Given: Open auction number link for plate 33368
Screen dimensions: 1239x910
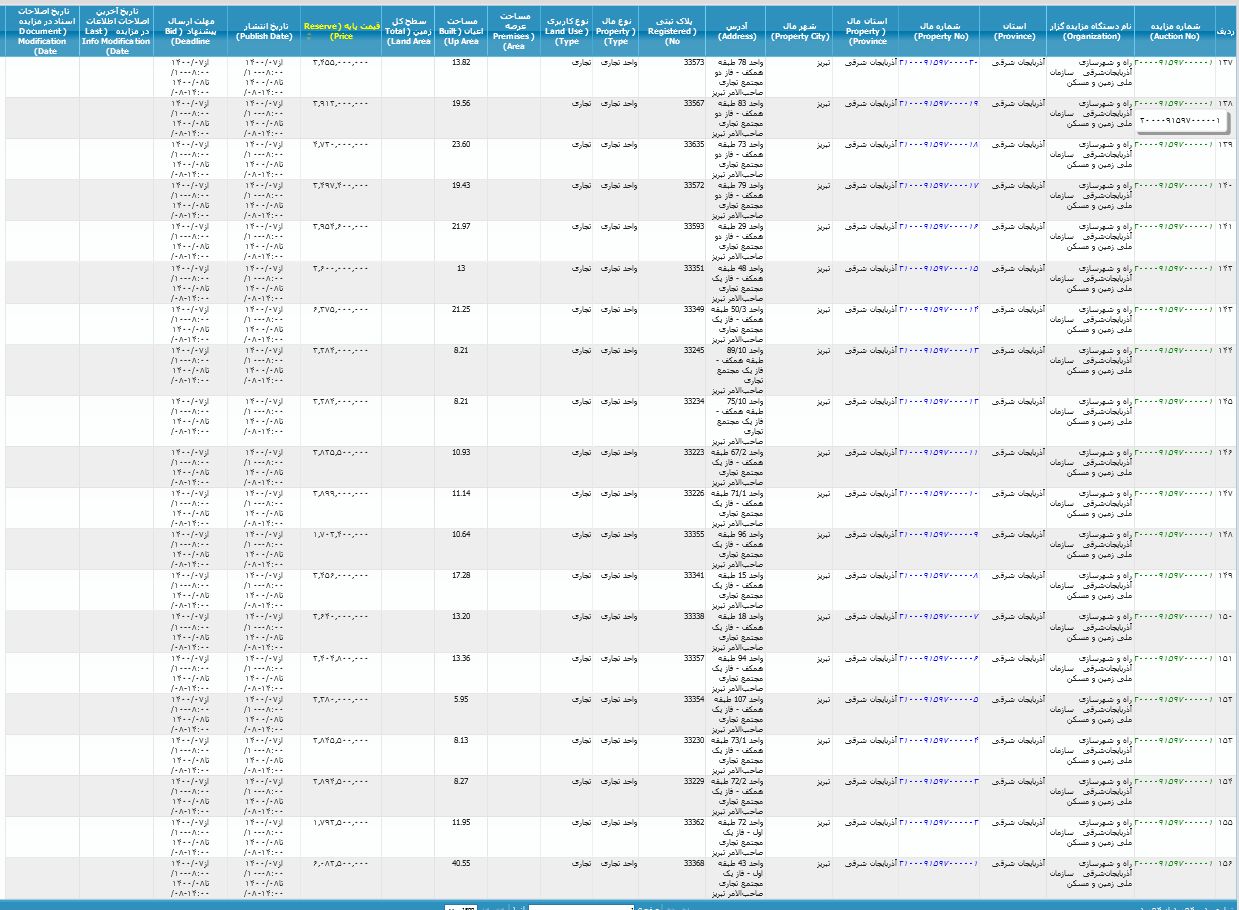Looking at the screenshot, I should (x=1174, y=862).
